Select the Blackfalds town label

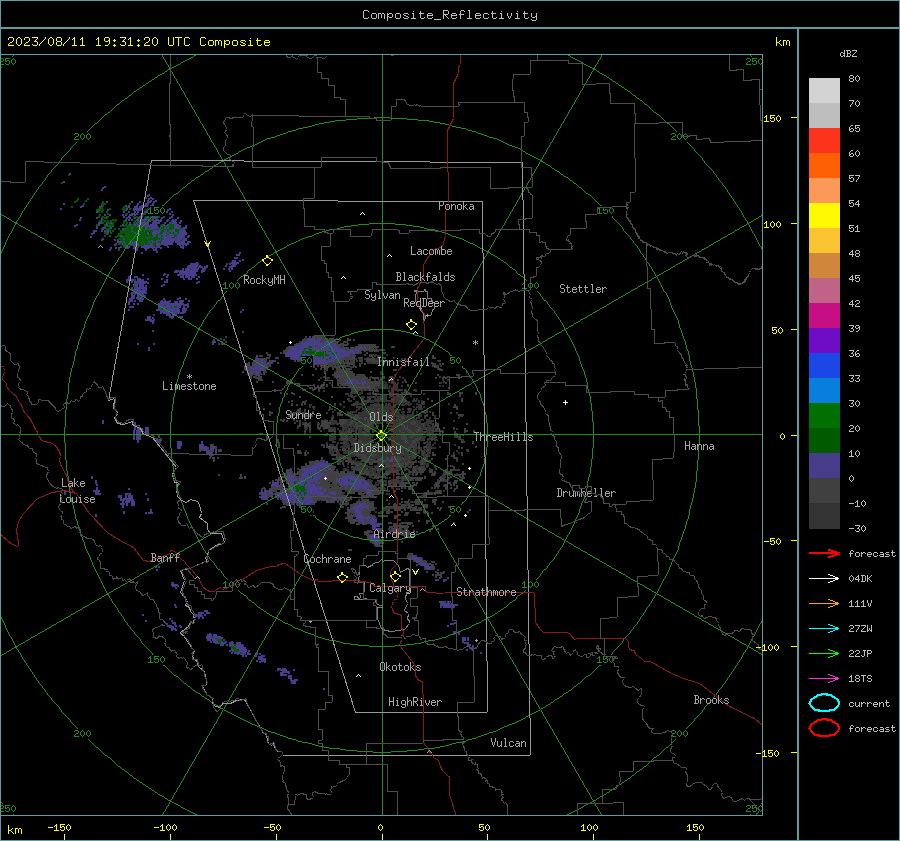point(425,277)
